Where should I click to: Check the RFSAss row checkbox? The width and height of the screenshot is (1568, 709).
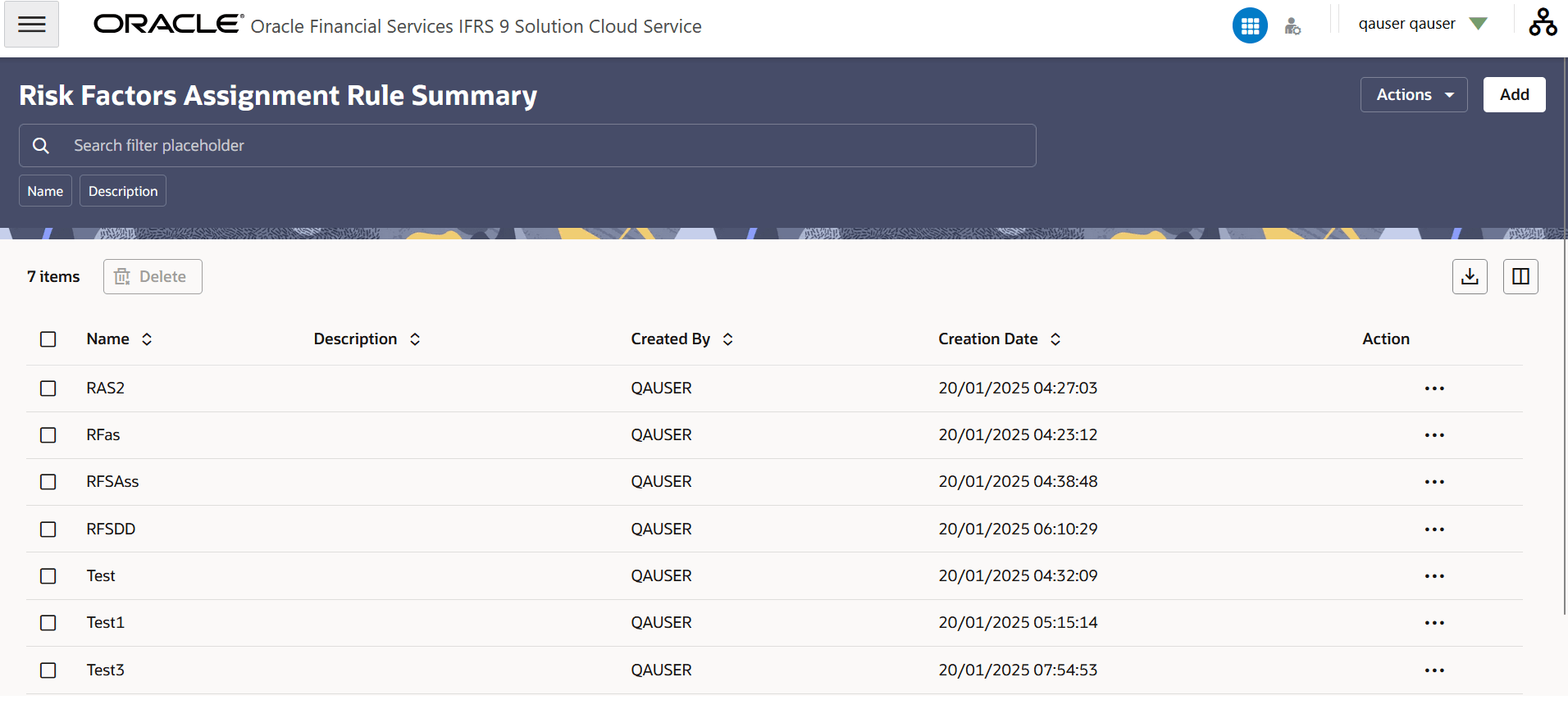click(x=48, y=482)
